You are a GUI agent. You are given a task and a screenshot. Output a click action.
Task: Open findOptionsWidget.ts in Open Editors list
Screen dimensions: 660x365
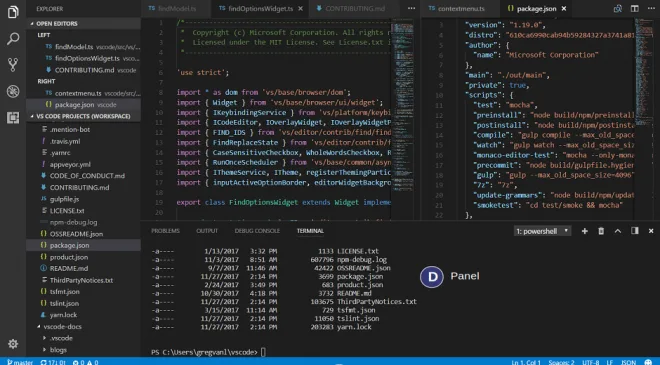pos(83,59)
